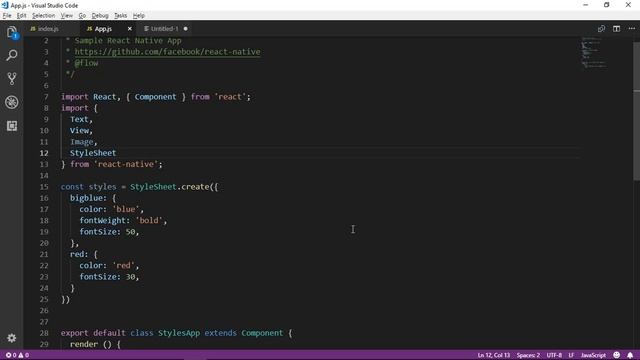Open the editor More Actions ellipsis
This screenshot has width=640, height=360.
[631, 29]
